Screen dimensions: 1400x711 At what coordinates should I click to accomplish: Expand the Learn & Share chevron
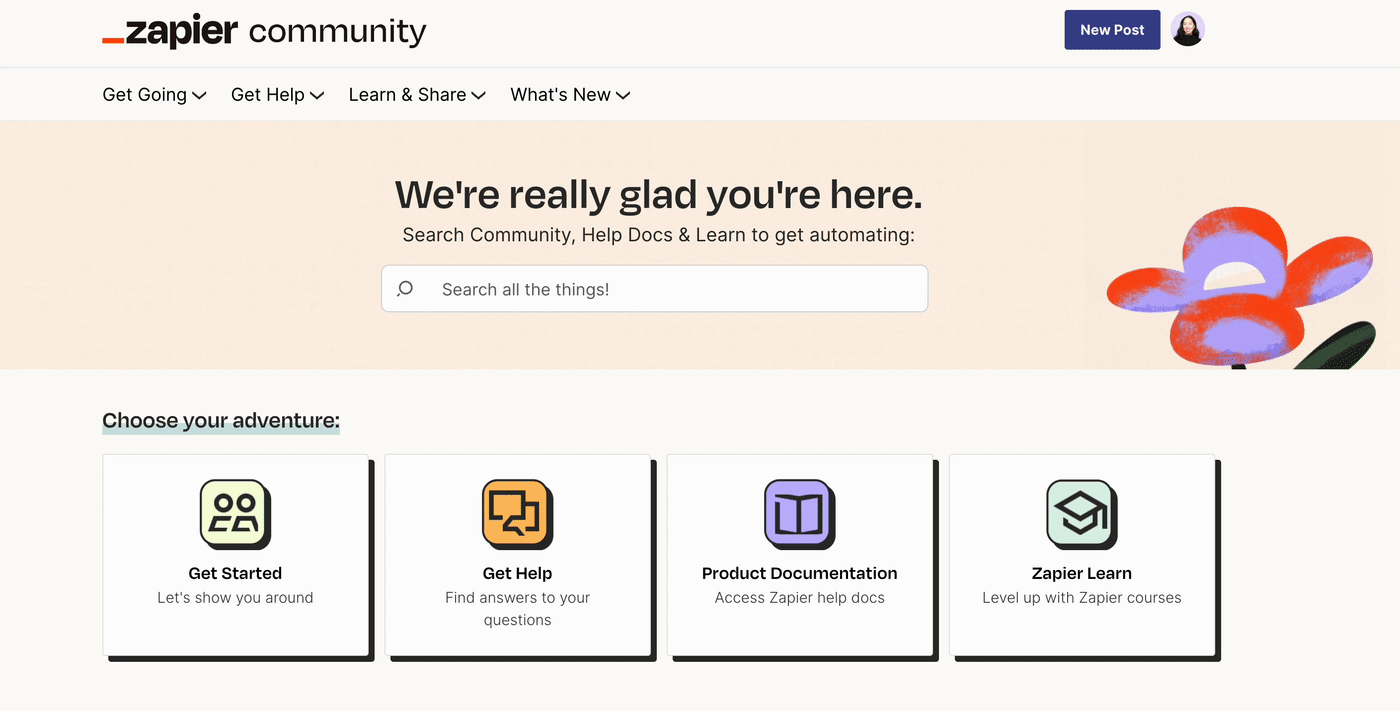point(479,95)
